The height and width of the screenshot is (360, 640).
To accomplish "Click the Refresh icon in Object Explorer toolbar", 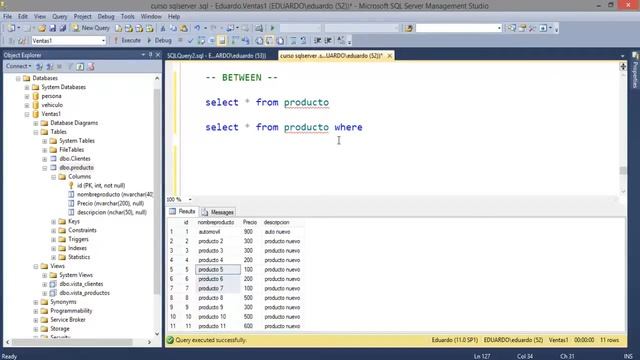I will 80,66.
